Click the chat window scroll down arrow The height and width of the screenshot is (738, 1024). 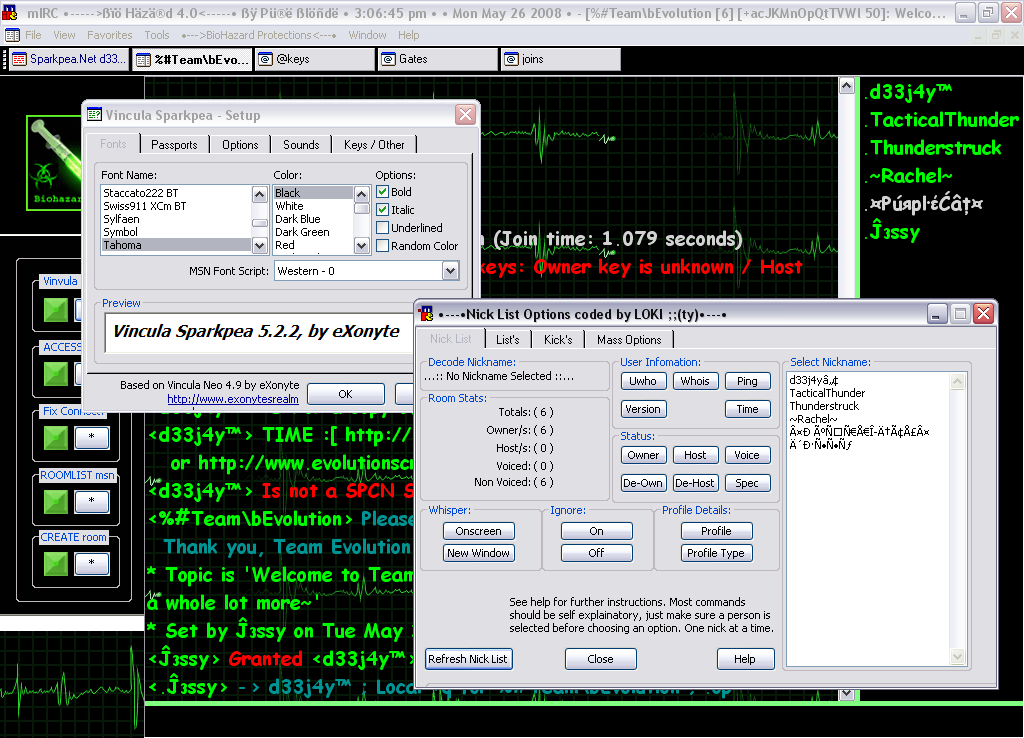(846, 694)
